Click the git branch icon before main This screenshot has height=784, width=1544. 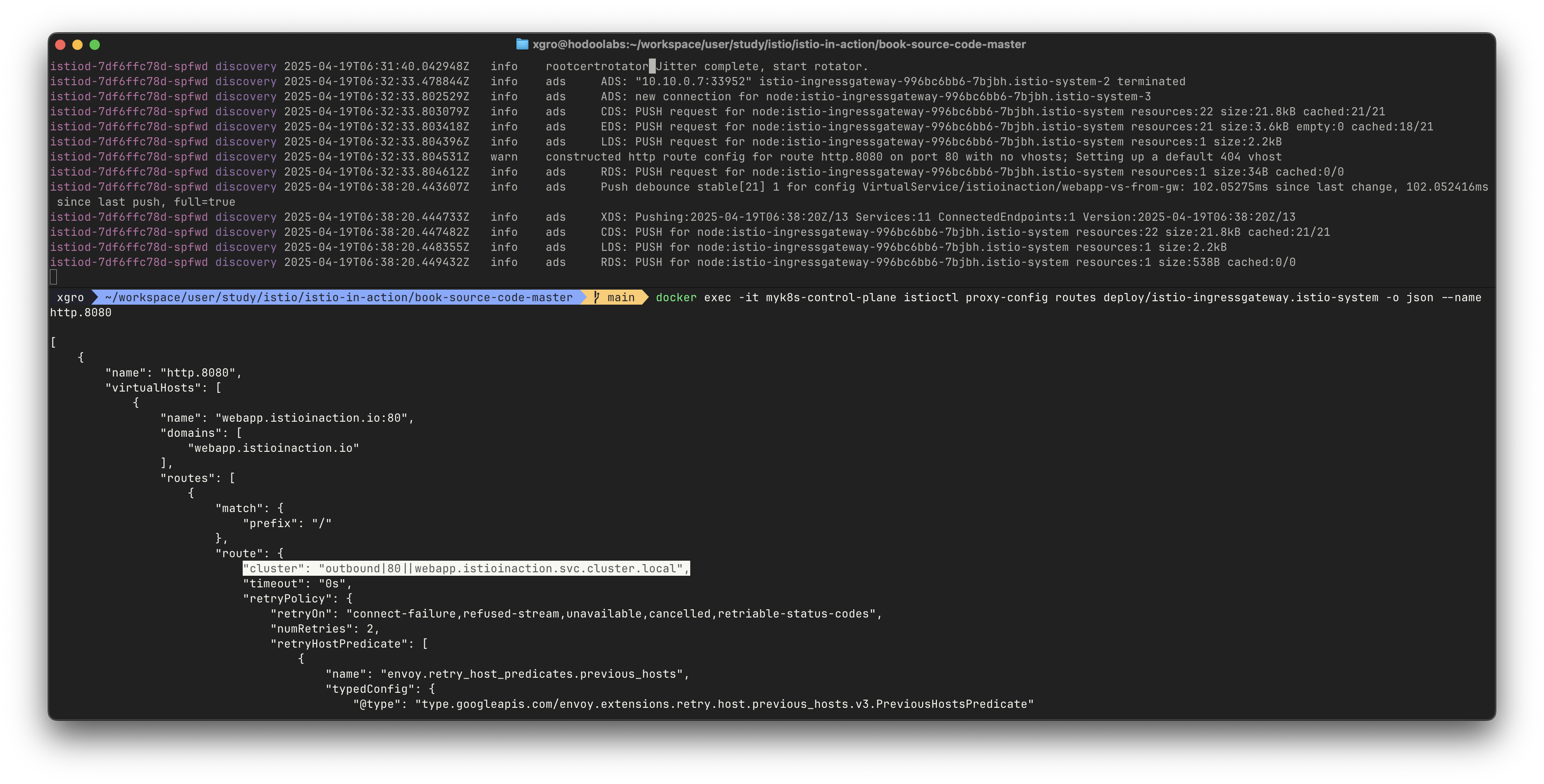[x=596, y=297]
